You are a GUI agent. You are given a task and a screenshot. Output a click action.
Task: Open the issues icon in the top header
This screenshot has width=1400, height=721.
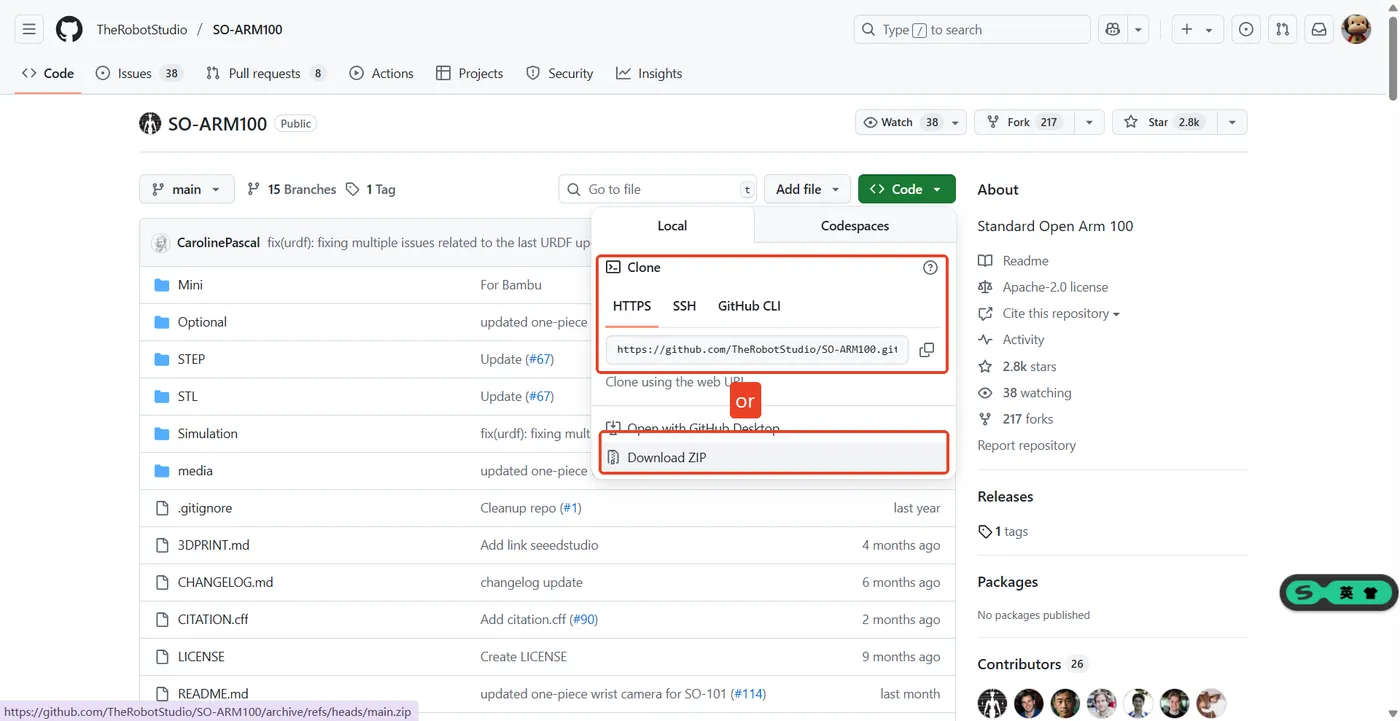click(x=1246, y=29)
